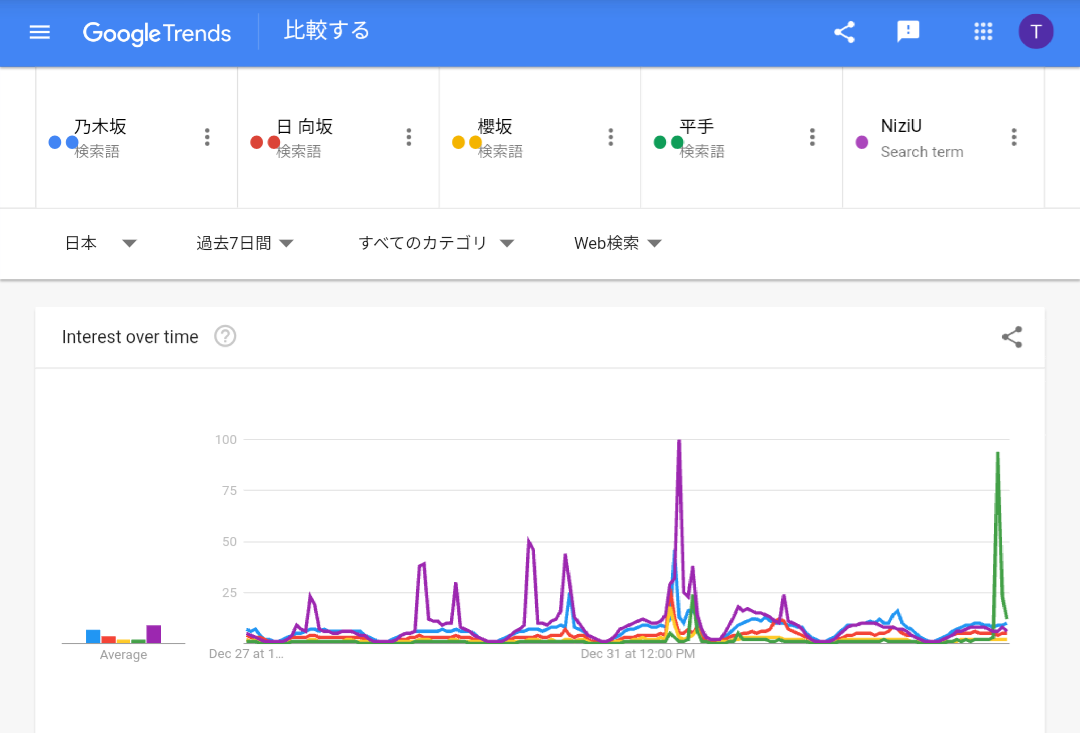Expand the 日本 region dropdown
The image size is (1080, 733).
point(100,243)
